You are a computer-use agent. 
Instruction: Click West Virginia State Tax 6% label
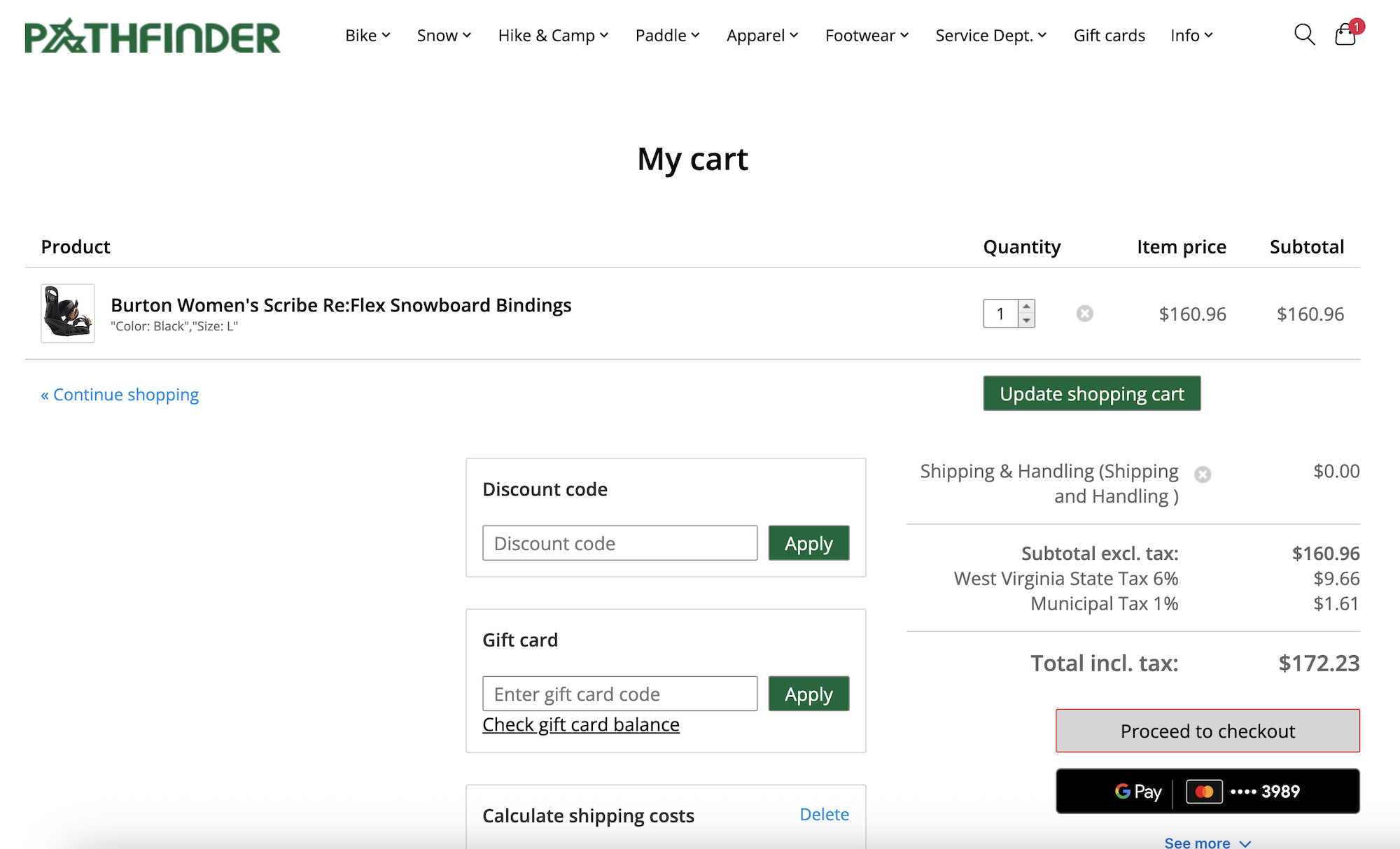[1066, 579]
